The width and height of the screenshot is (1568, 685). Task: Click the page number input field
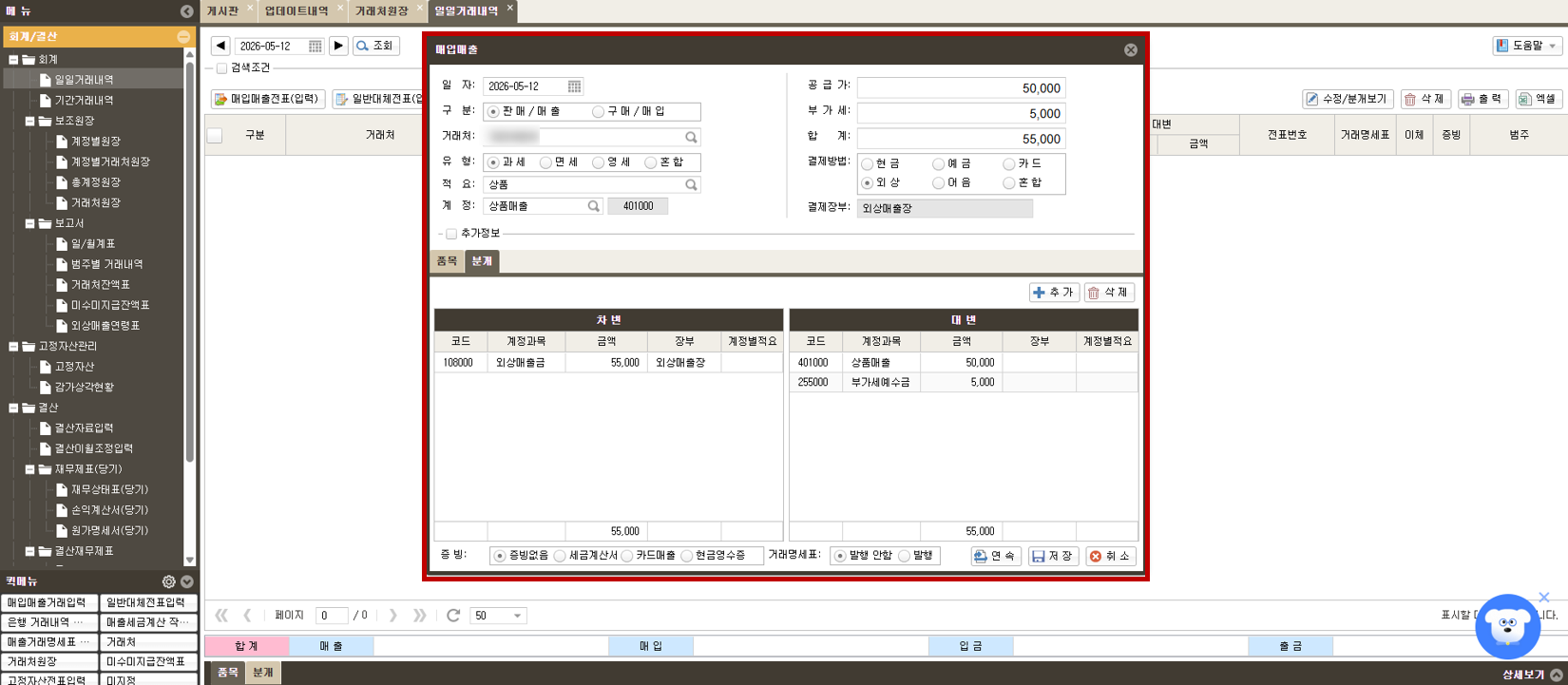332,616
